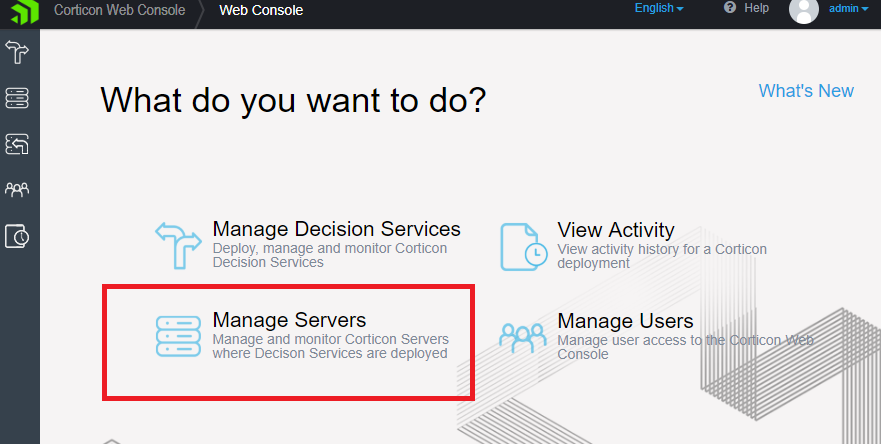
Task: Click the large Manage Decision Services arrows icon
Action: pyautogui.click(x=178, y=245)
